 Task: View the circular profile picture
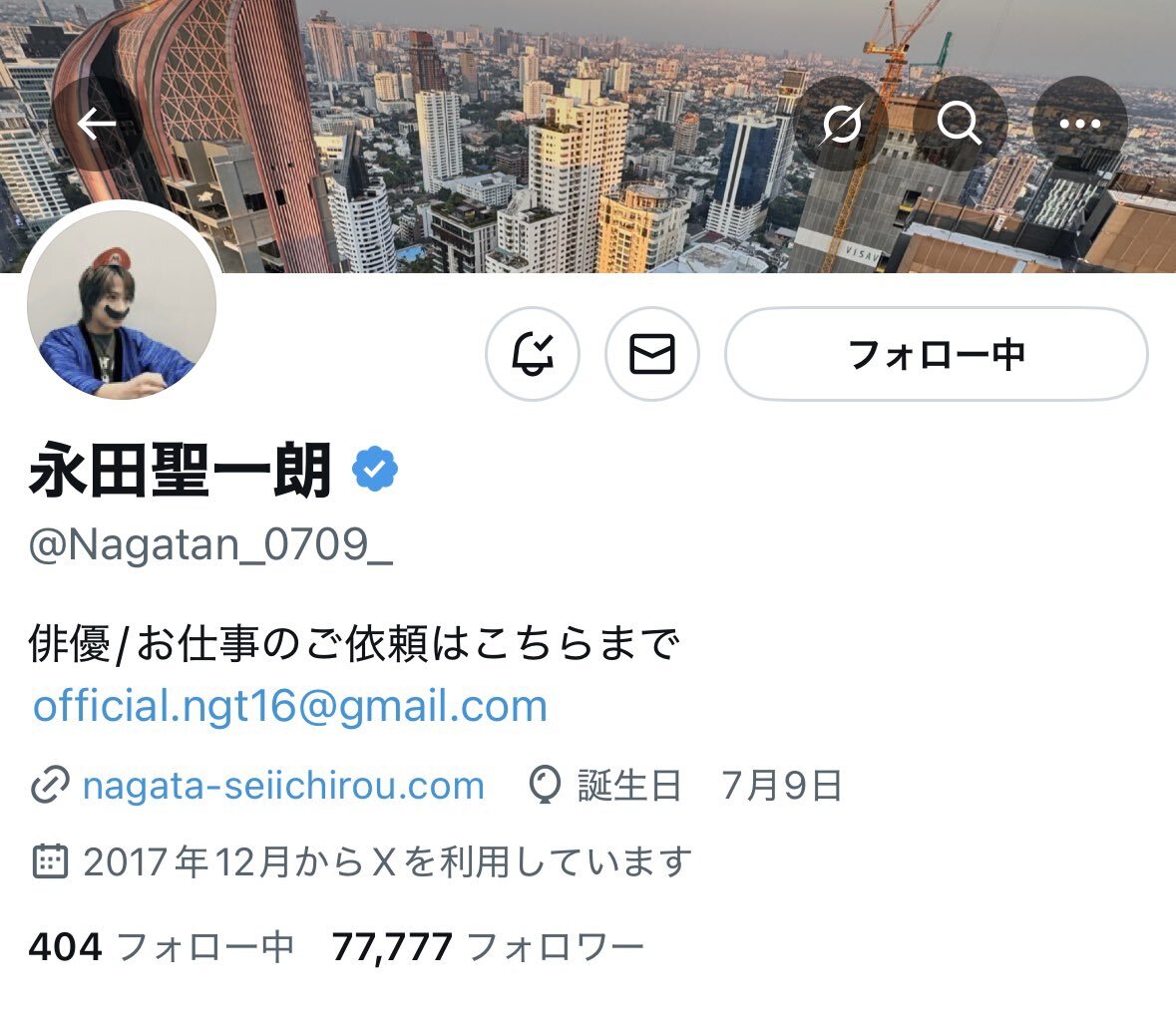pos(122,304)
